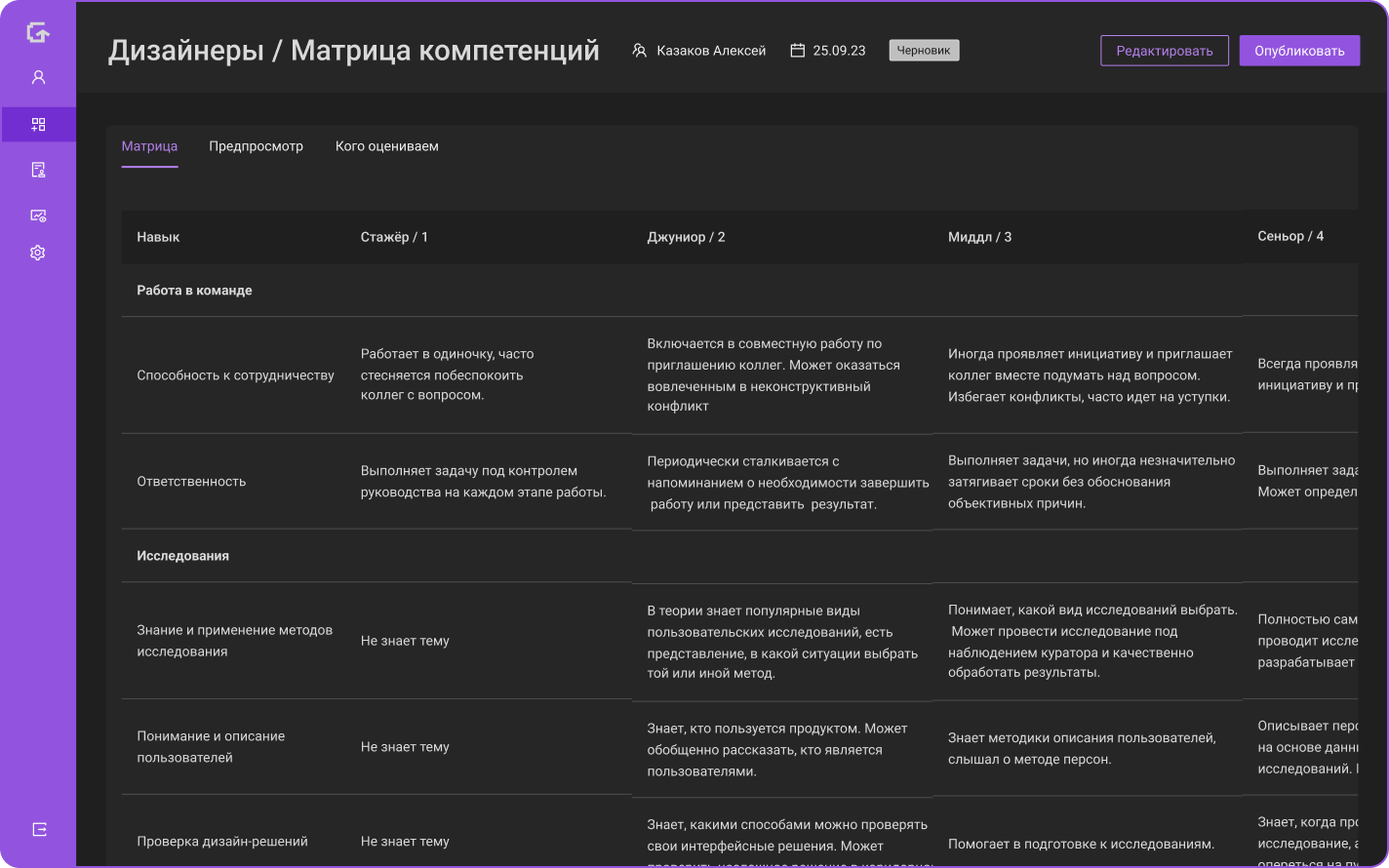Select the Проверка дизайн-решений skill
1389x868 pixels.
(222, 842)
